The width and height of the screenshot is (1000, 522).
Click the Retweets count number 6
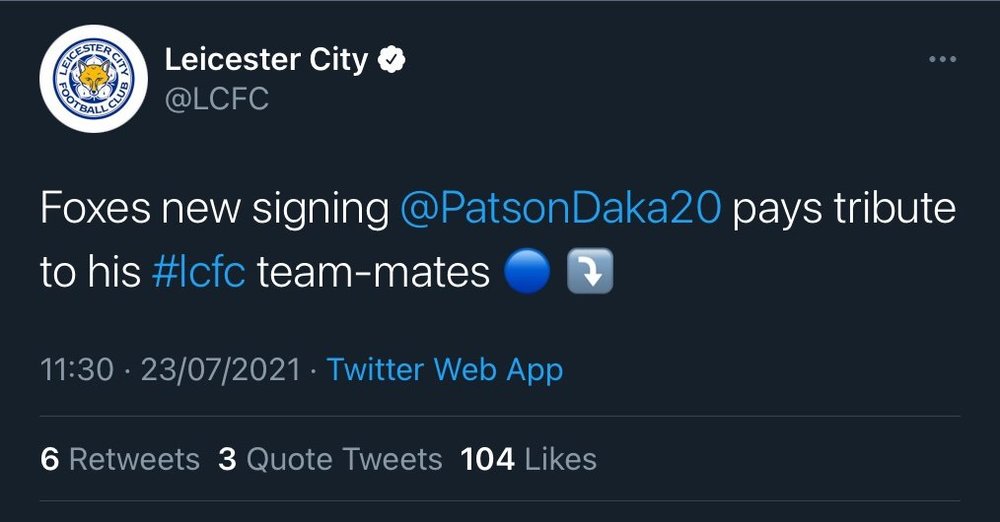[x=50, y=459]
